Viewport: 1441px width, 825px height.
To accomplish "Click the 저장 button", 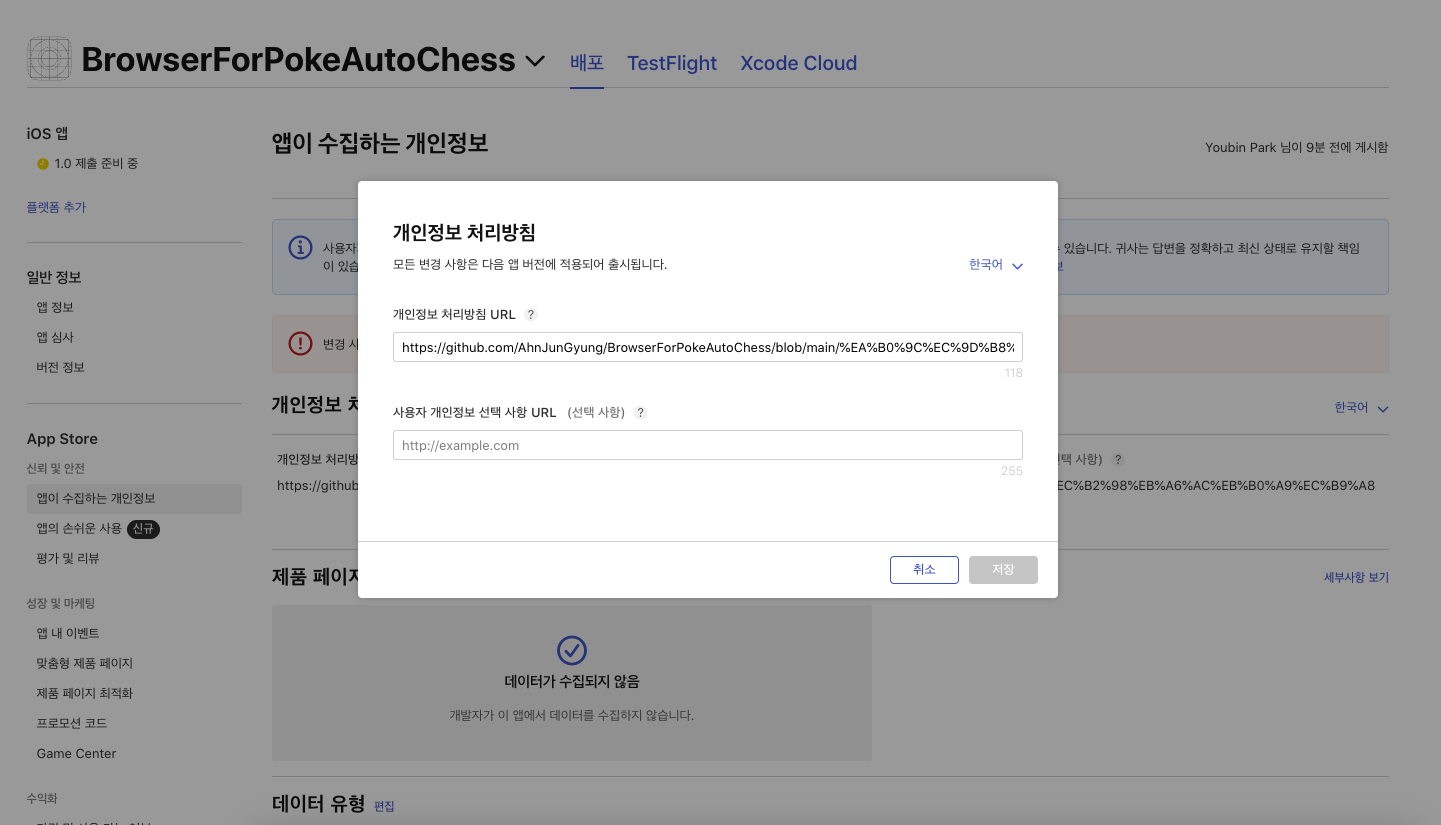I will point(1003,570).
